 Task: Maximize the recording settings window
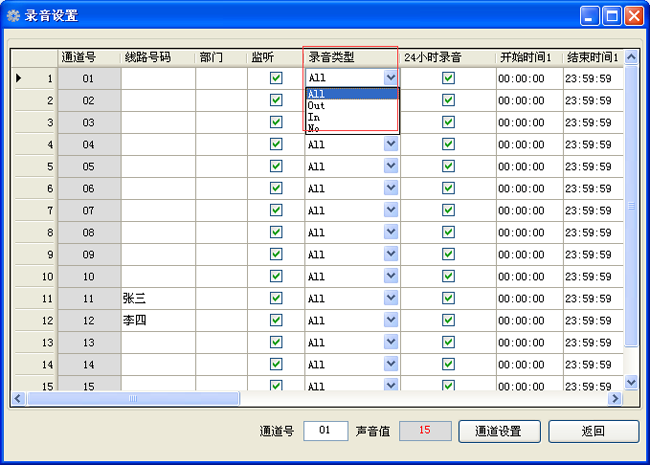tap(612, 15)
